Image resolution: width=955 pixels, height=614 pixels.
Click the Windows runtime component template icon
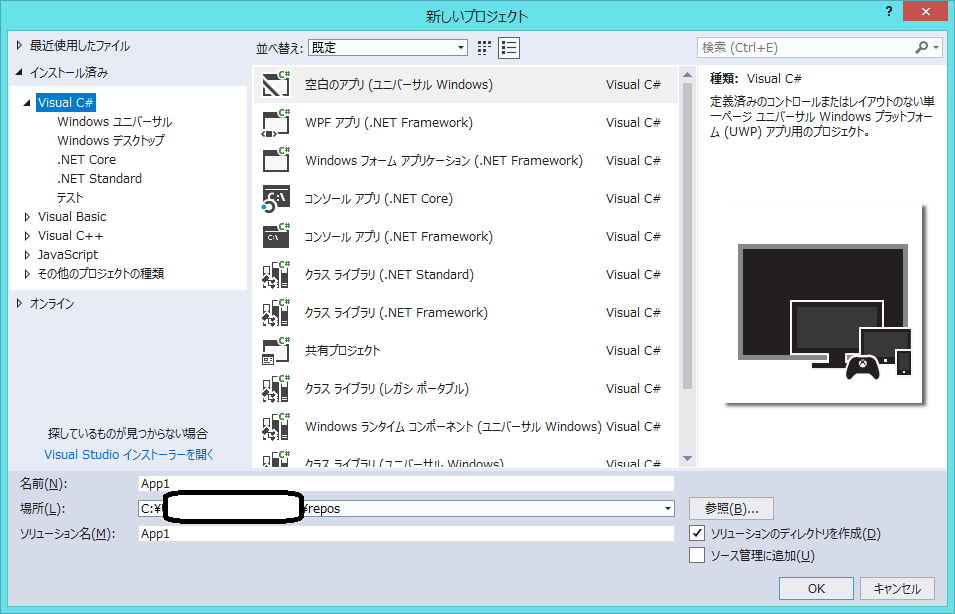(276, 426)
